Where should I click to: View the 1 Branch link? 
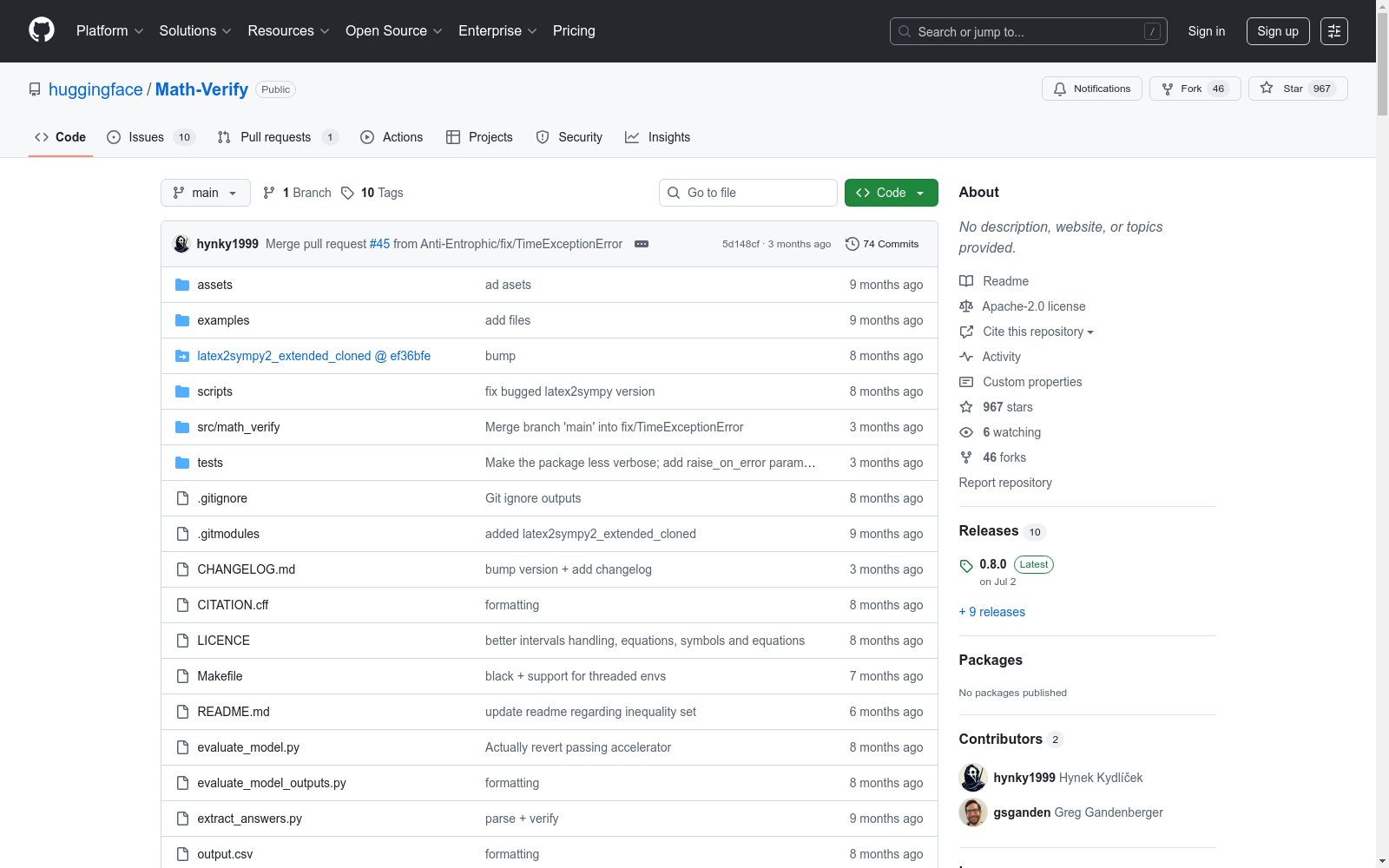[297, 193]
